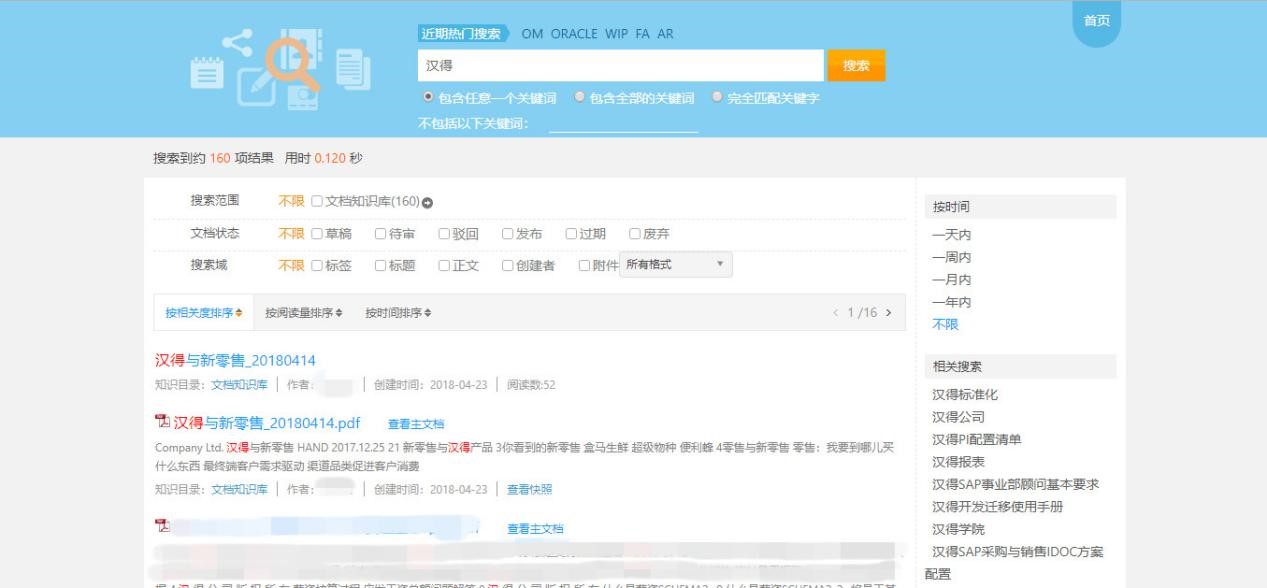1267x588 pixels.
Task: Open result 汉得与新零售_20180414.pdf
Action: click(267, 423)
